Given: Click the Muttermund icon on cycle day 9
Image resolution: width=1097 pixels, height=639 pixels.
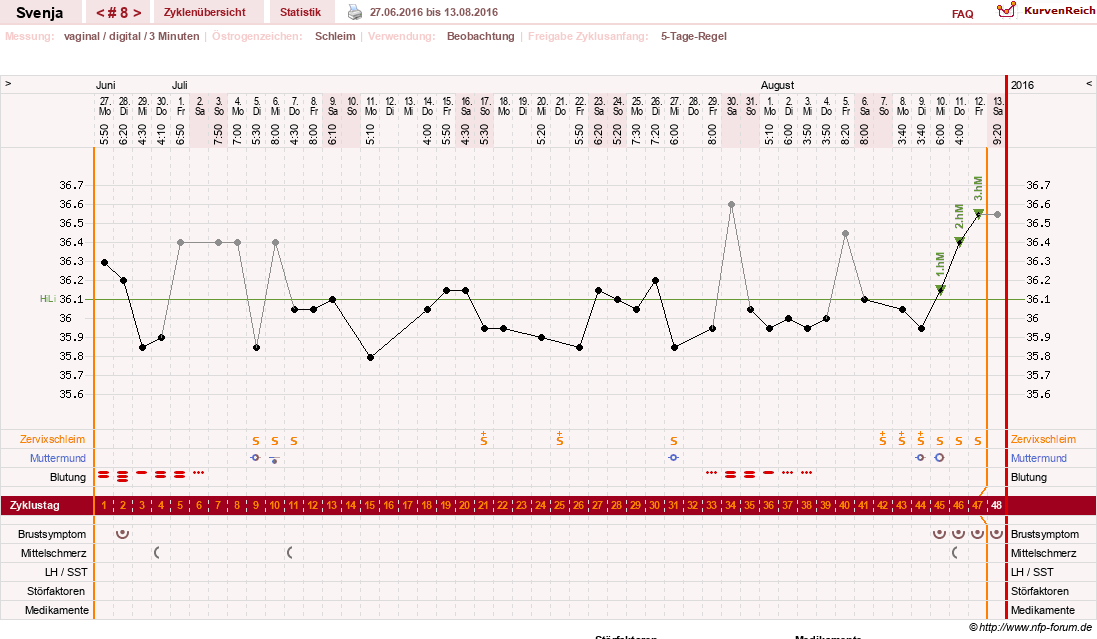Looking at the screenshot, I should pyautogui.click(x=255, y=458).
